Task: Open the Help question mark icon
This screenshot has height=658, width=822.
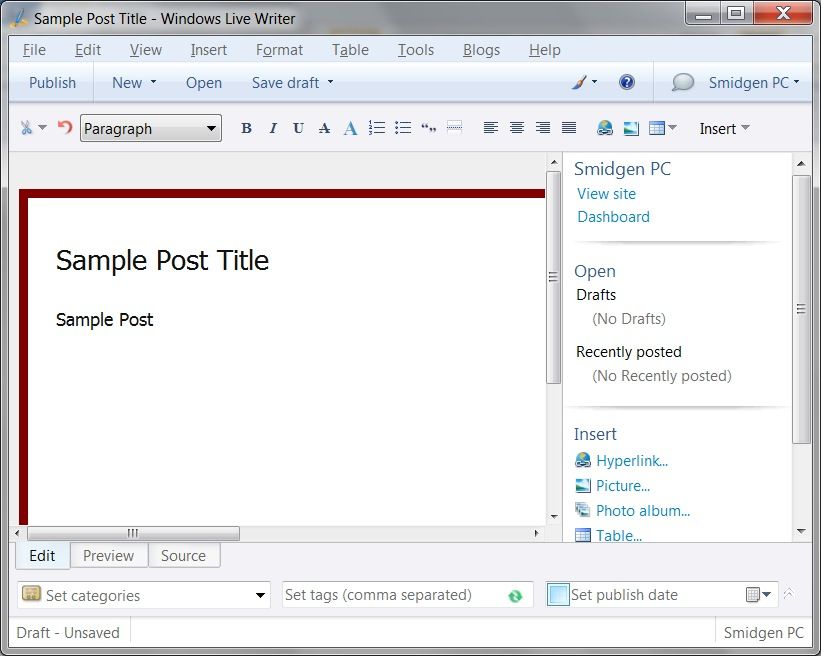Action: (x=627, y=83)
